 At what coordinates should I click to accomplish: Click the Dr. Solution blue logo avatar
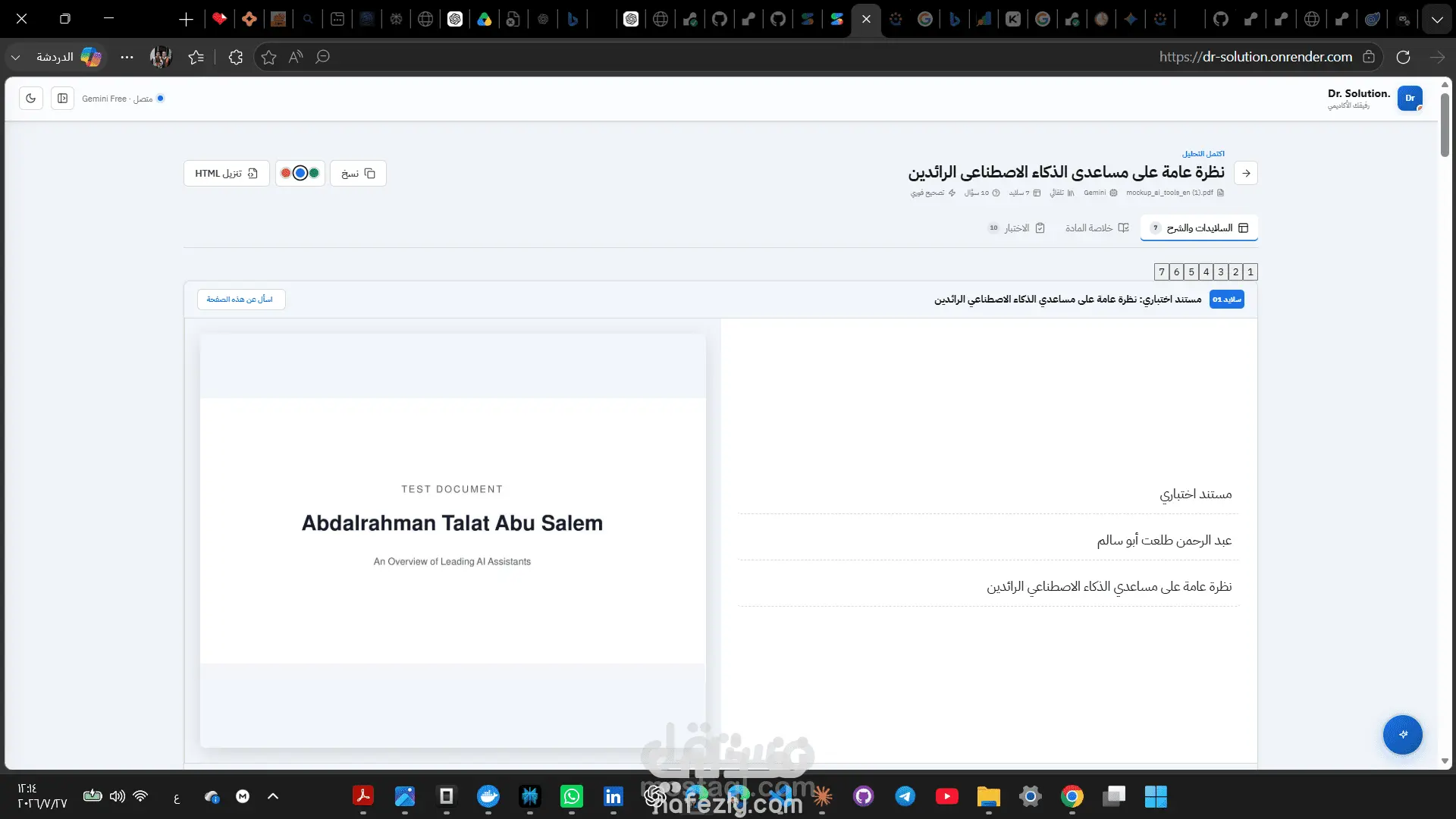1410,99
